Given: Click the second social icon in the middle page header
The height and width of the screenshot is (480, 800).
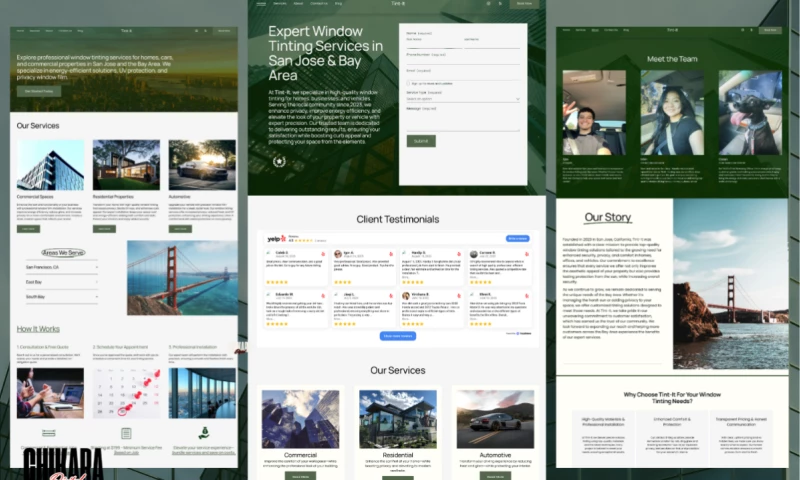Looking at the screenshot, I should point(500,4).
